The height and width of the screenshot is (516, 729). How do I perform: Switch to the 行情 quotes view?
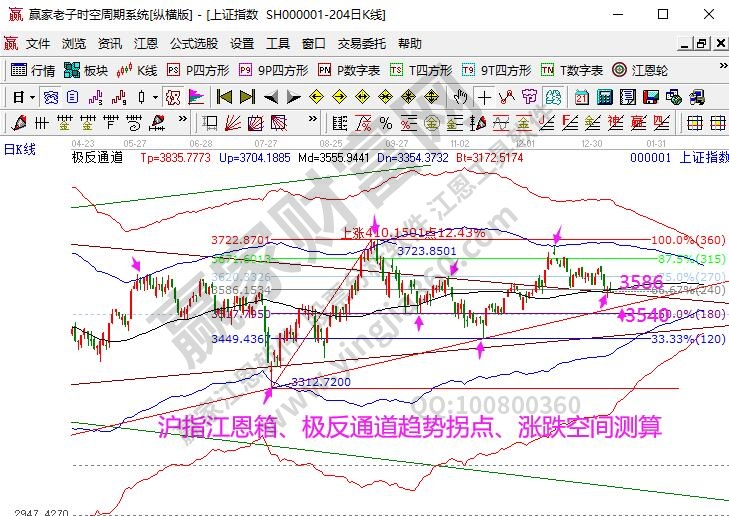33,70
